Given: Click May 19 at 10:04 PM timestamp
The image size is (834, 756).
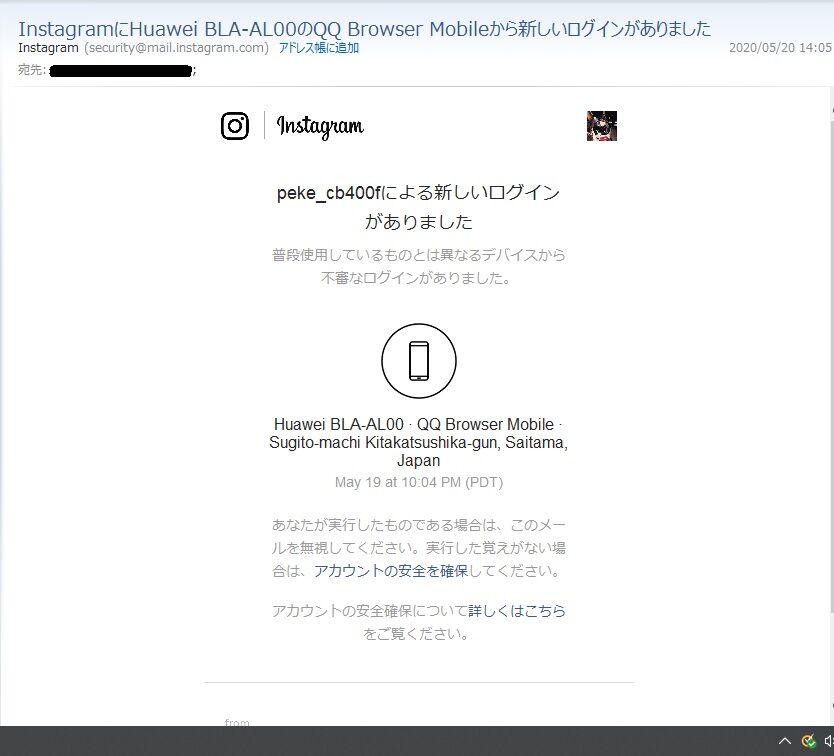Looking at the screenshot, I should point(419,483).
